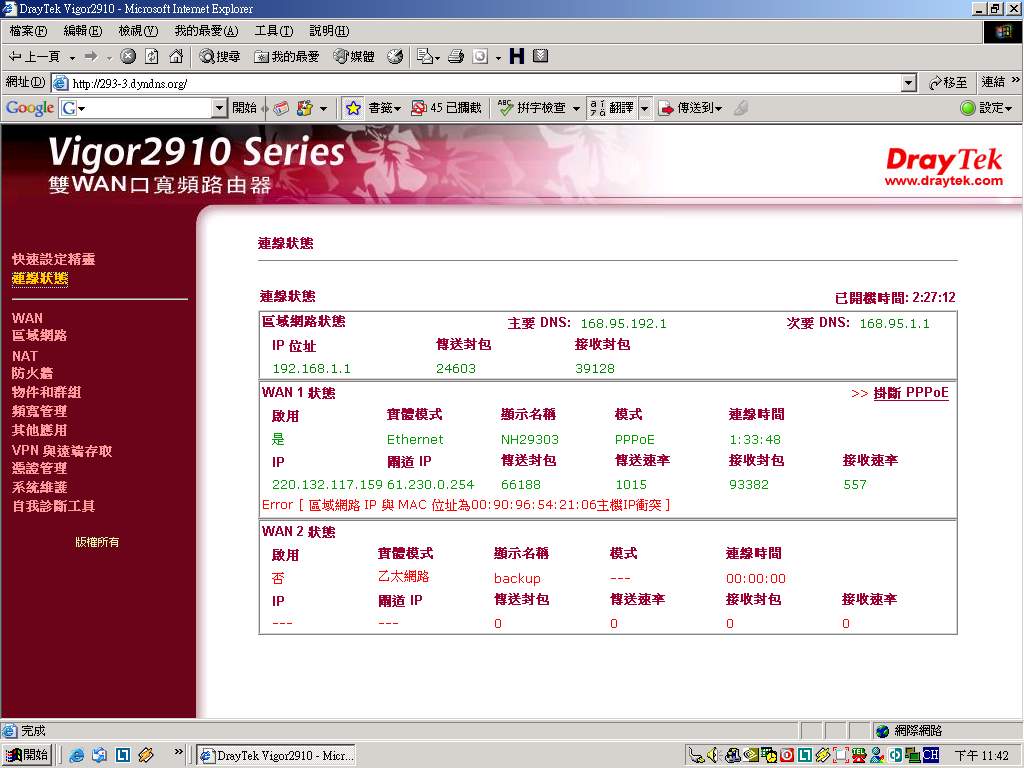Open the Translate dropdown arrow
This screenshot has width=1024, height=768.
click(645, 108)
